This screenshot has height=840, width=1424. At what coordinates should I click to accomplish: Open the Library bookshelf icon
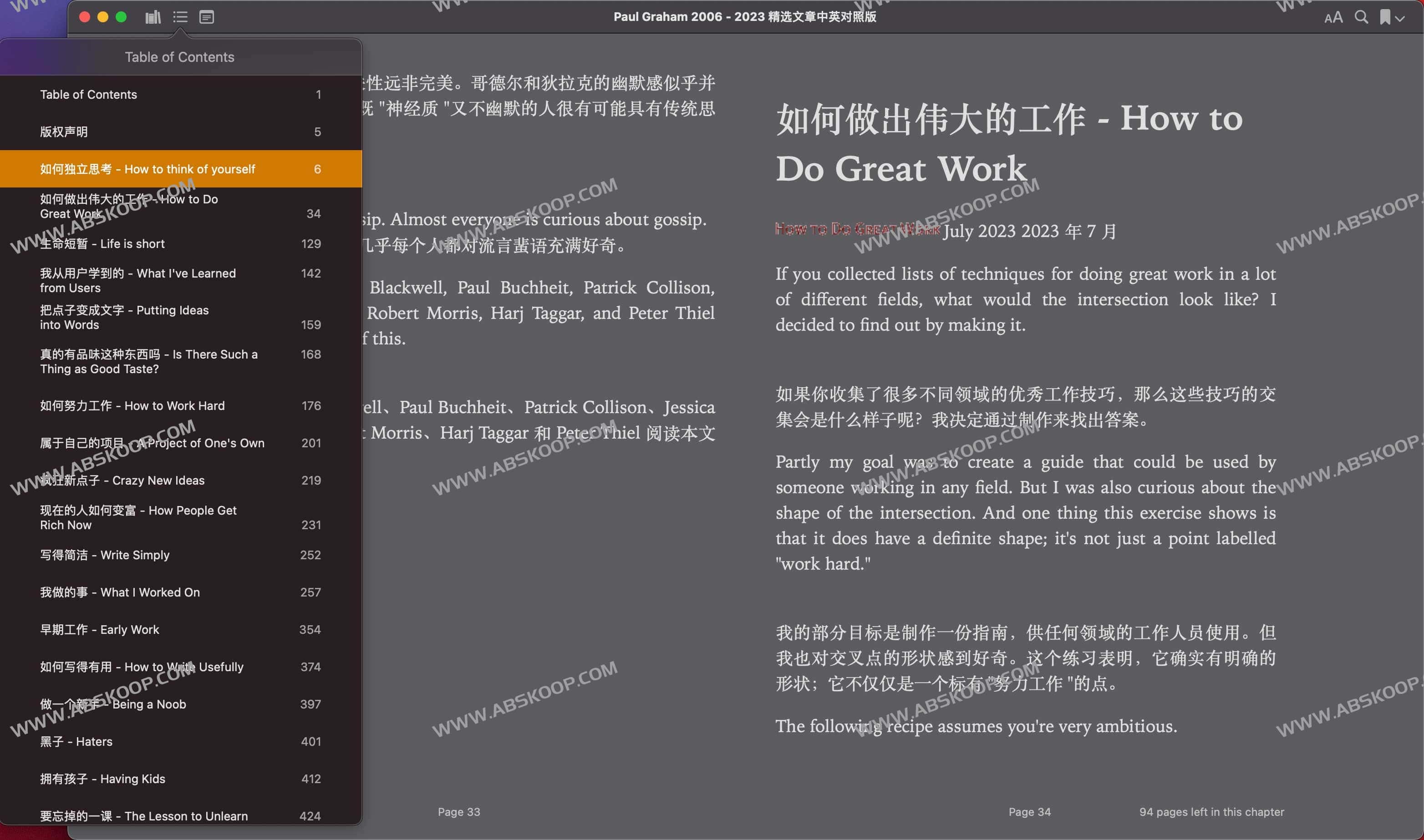pyautogui.click(x=153, y=17)
